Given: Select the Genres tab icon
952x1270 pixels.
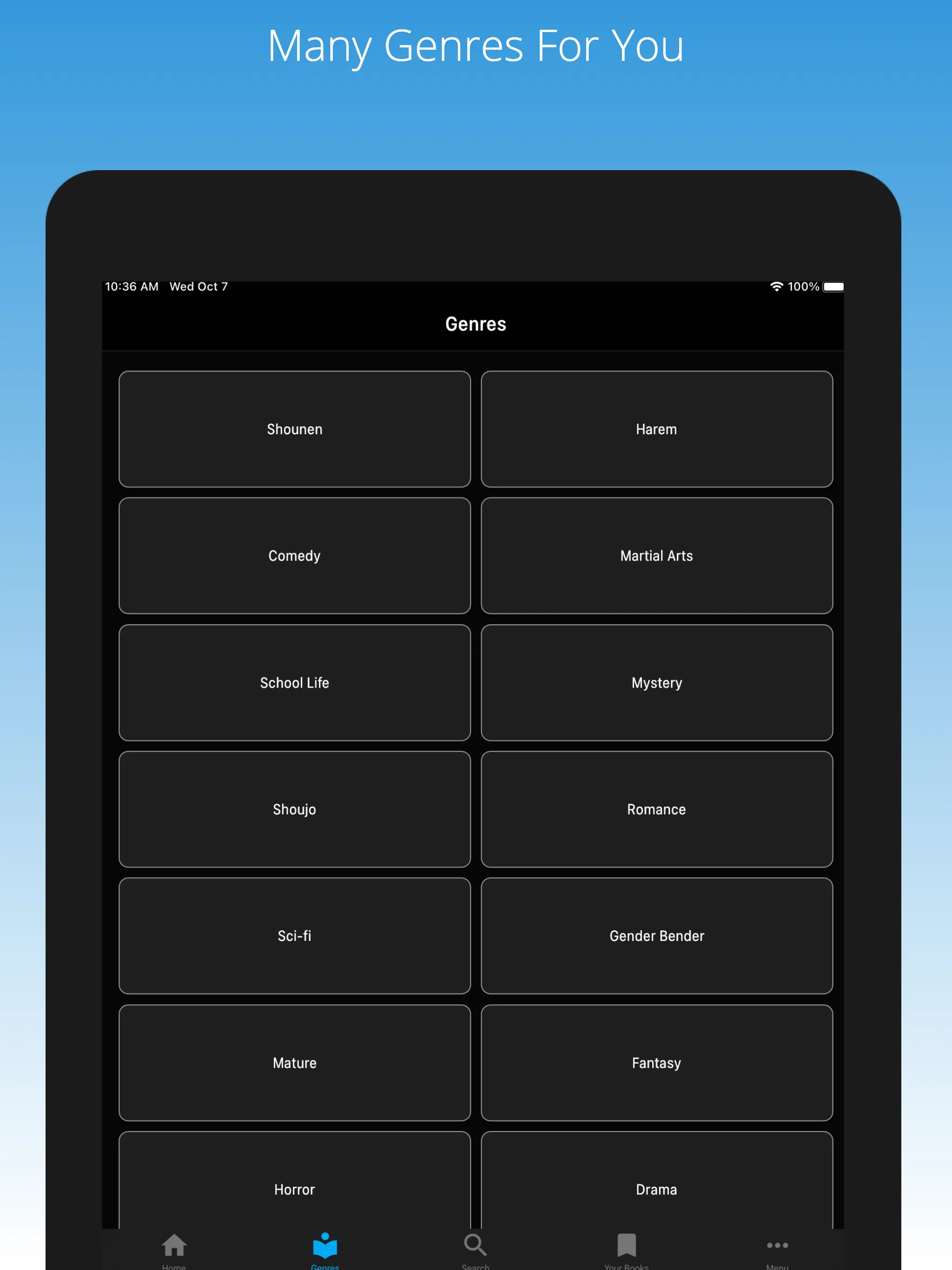Looking at the screenshot, I should point(326,1237).
